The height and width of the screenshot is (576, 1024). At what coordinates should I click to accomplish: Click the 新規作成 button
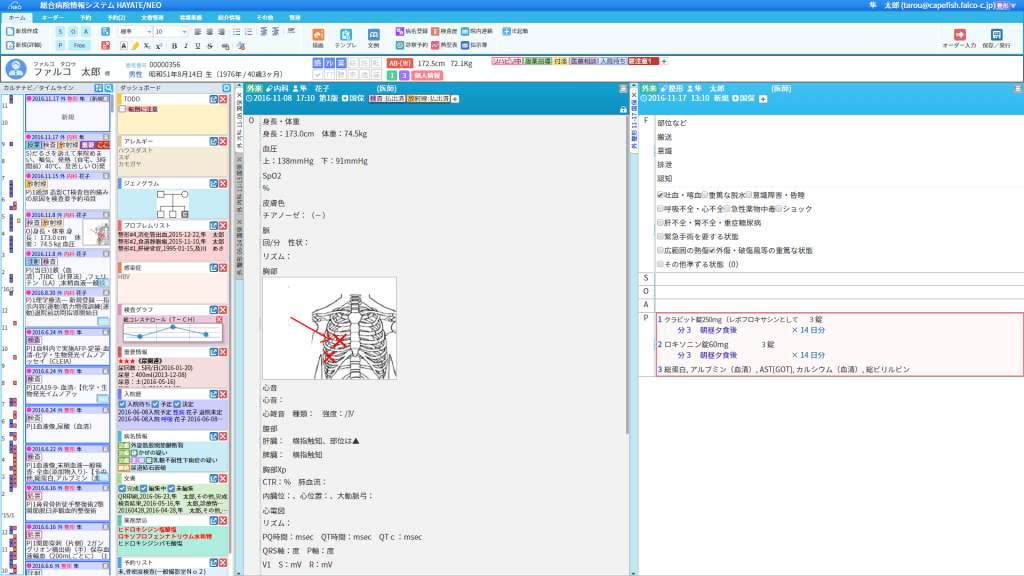point(23,31)
